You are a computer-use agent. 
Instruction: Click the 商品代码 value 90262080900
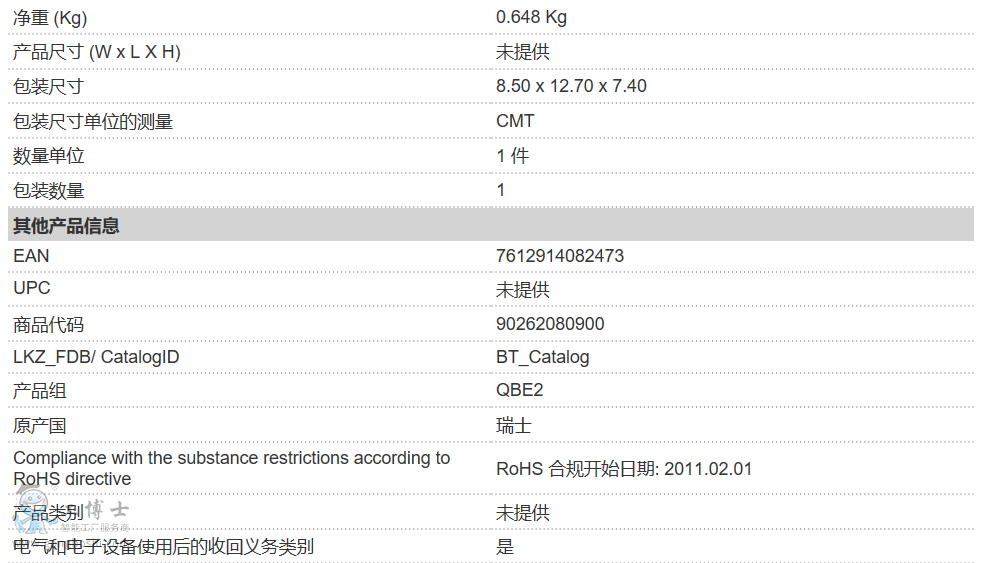550,324
